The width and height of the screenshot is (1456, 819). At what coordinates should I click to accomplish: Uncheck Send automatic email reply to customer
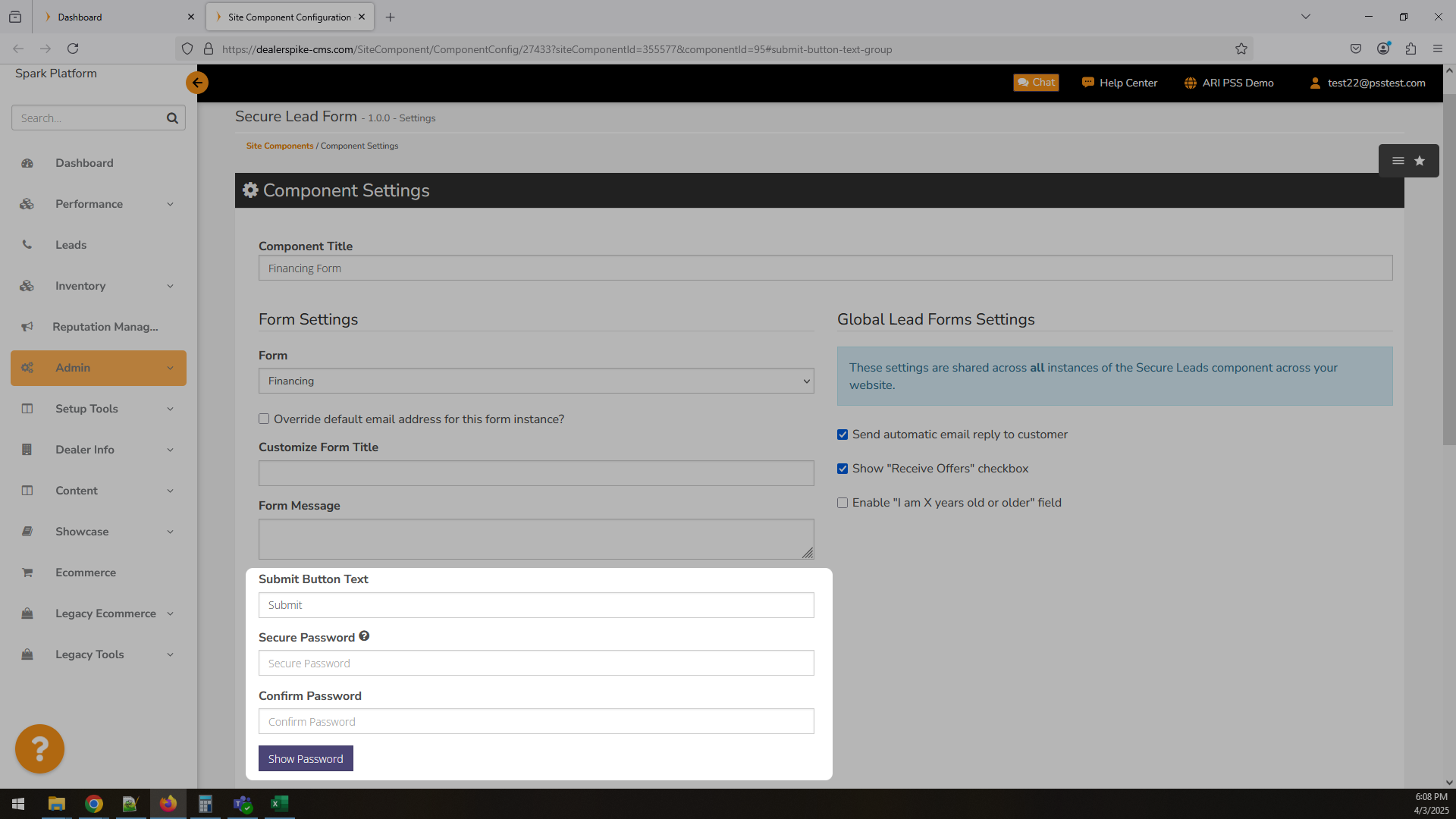point(843,435)
